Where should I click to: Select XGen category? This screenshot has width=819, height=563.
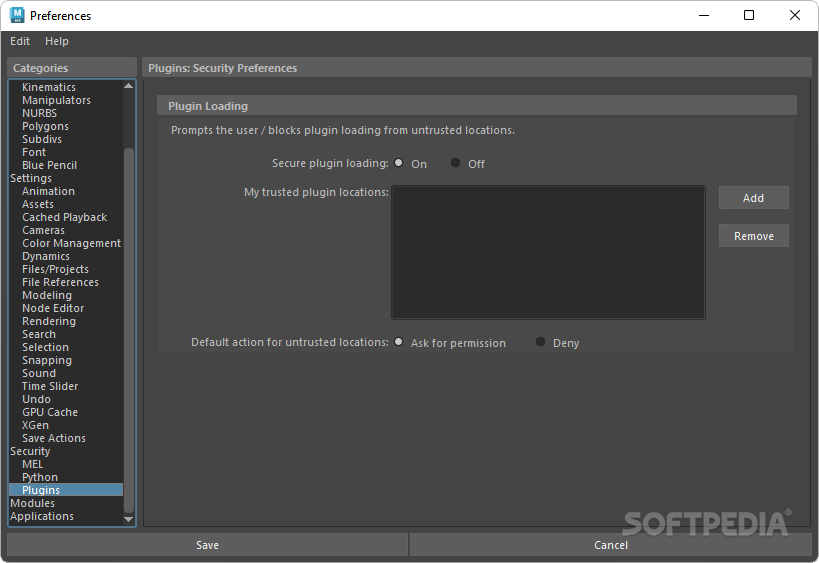tap(36, 426)
